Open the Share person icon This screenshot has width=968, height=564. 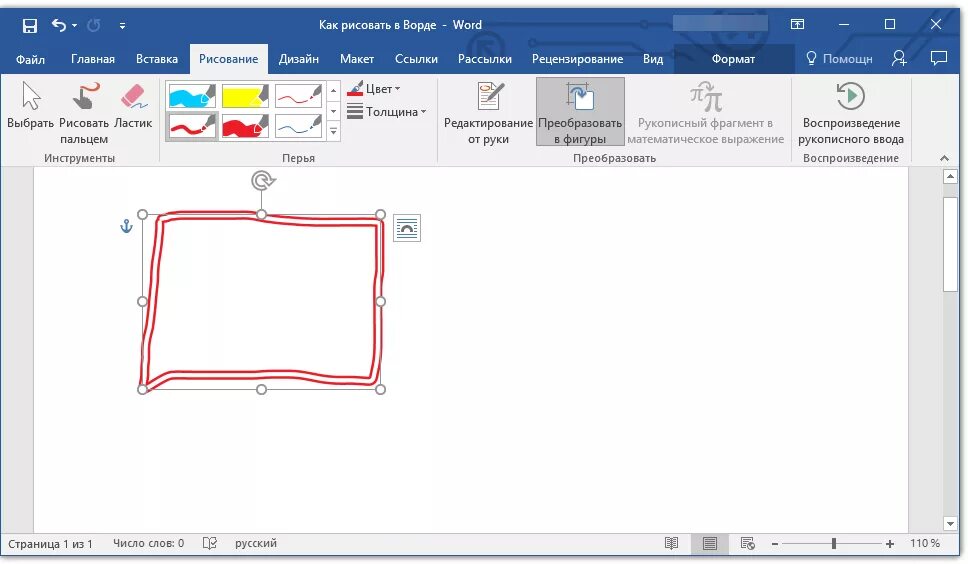click(x=899, y=59)
